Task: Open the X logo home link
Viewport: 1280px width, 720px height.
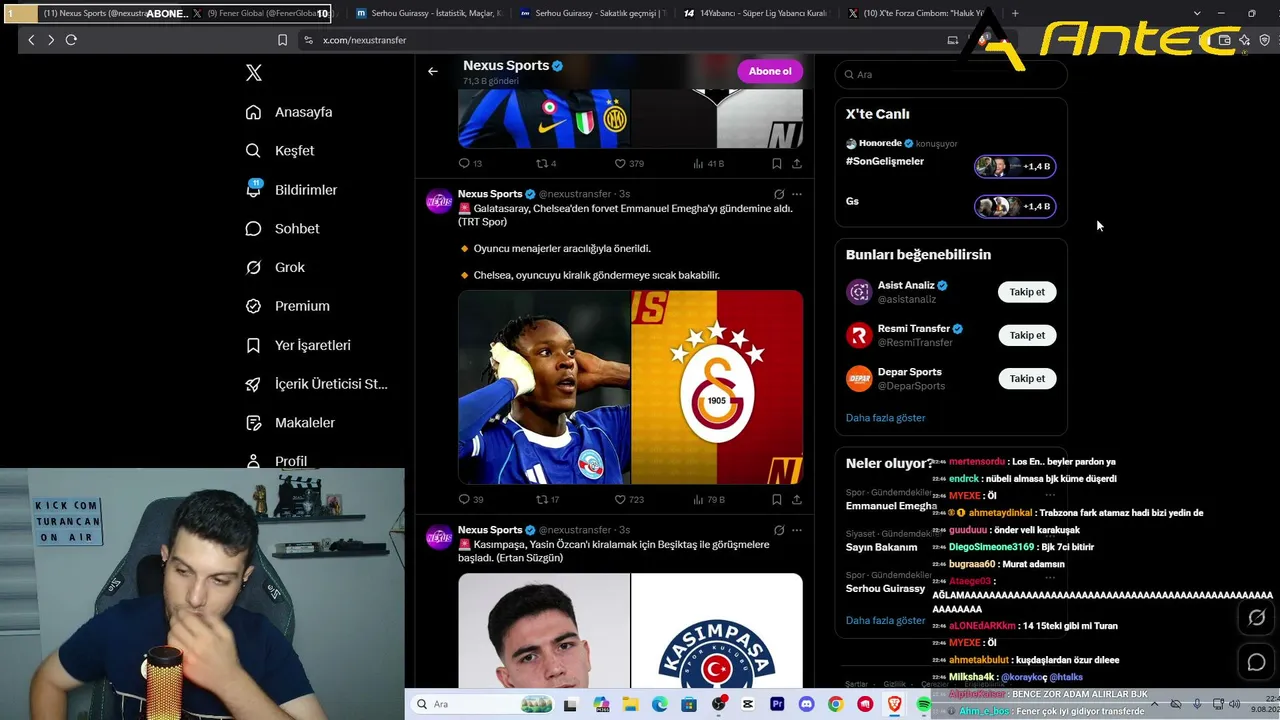Action: pos(254,73)
